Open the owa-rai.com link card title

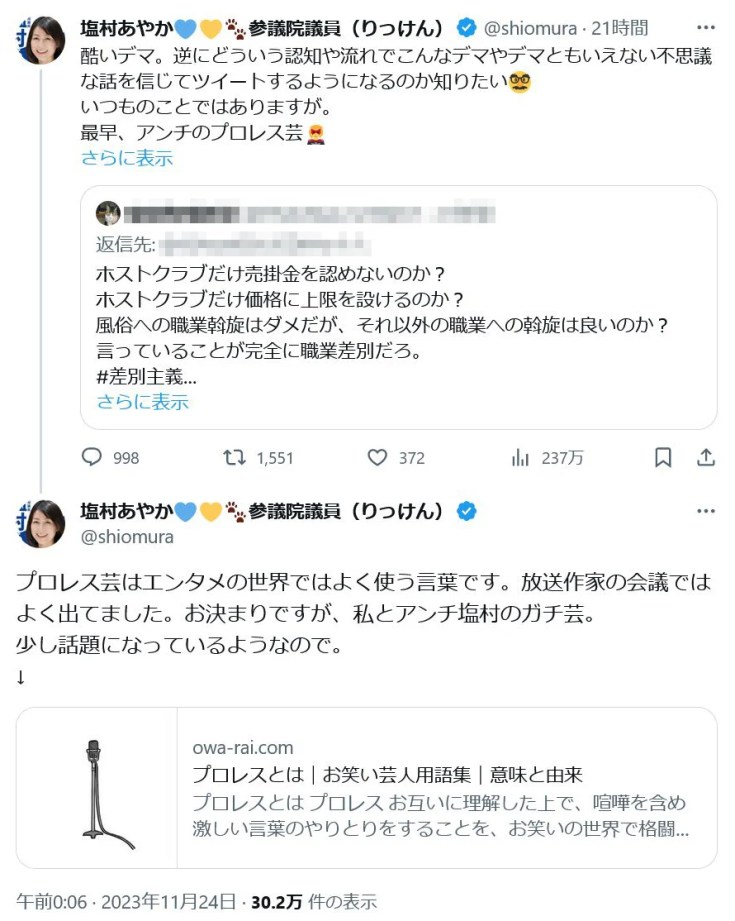(x=387, y=775)
